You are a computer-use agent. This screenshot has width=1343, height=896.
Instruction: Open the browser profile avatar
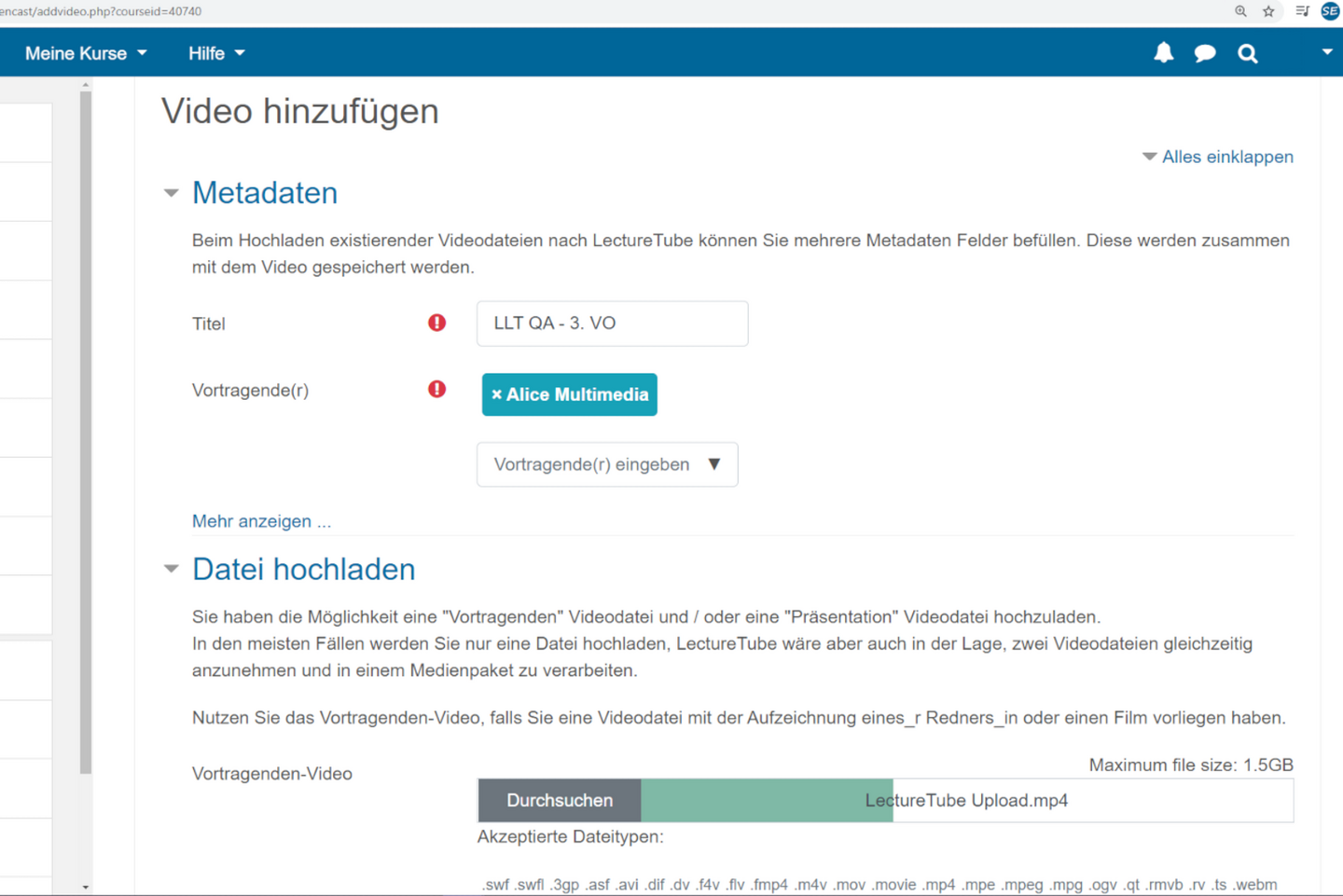[x=1330, y=11]
